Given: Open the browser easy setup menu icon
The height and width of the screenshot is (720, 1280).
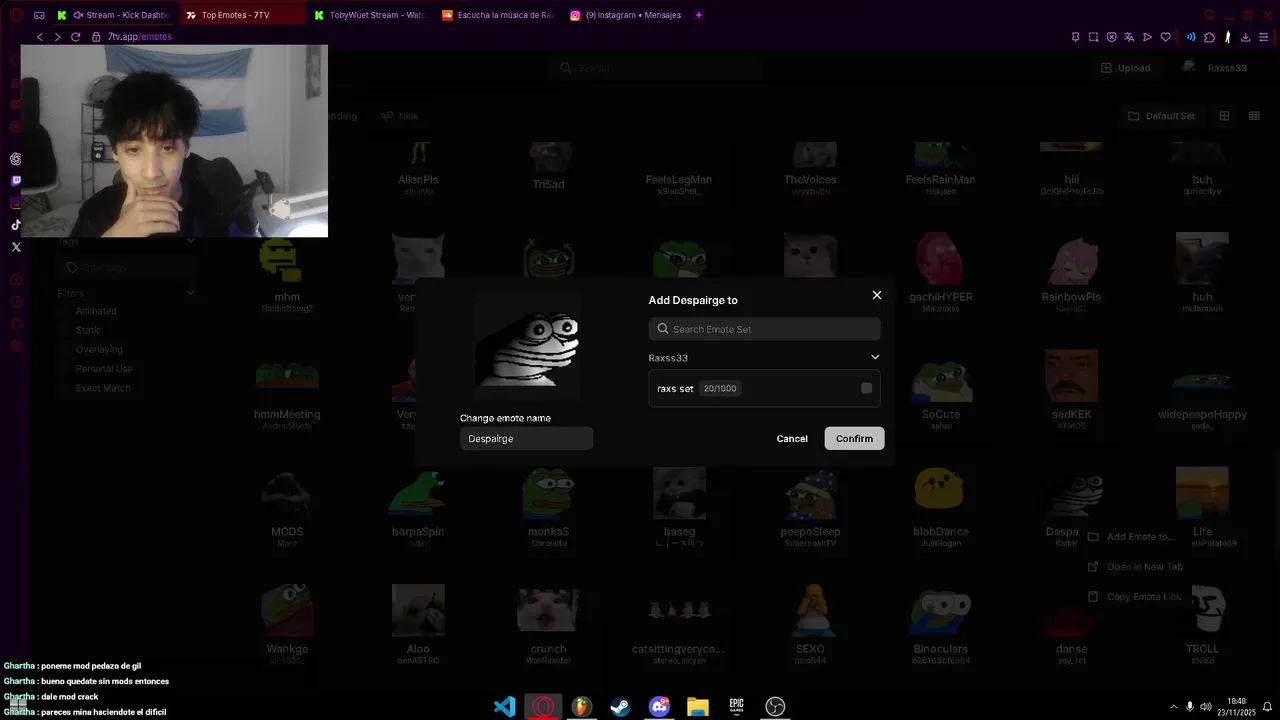Looking at the screenshot, I should pyautogui.click(x=1265, y=37).
